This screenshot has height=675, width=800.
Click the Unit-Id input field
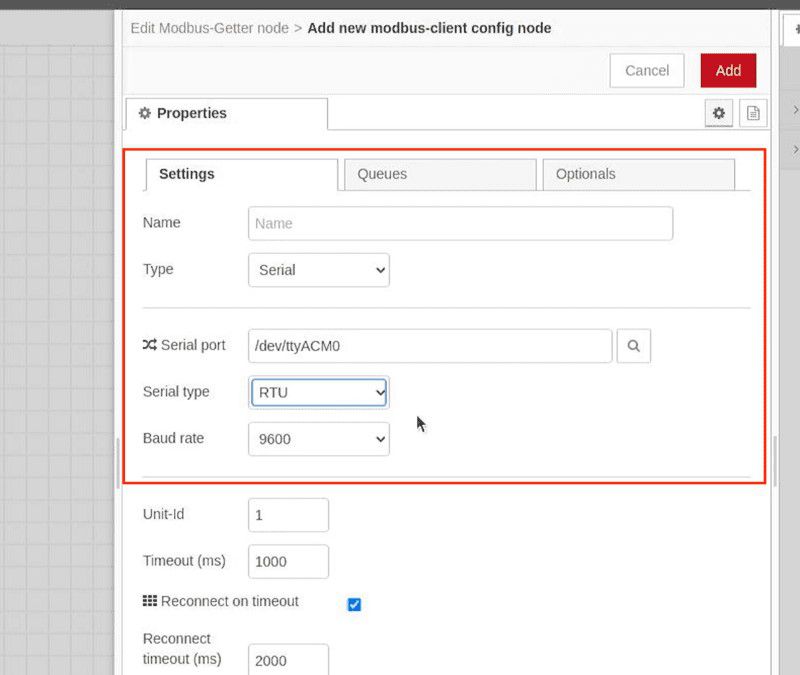click(288, 515)
